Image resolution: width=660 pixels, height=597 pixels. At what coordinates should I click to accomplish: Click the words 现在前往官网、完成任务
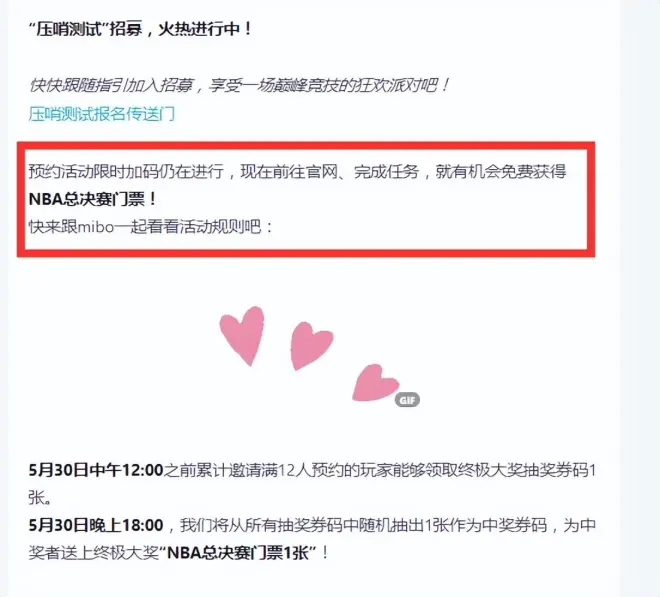point(330,171)
